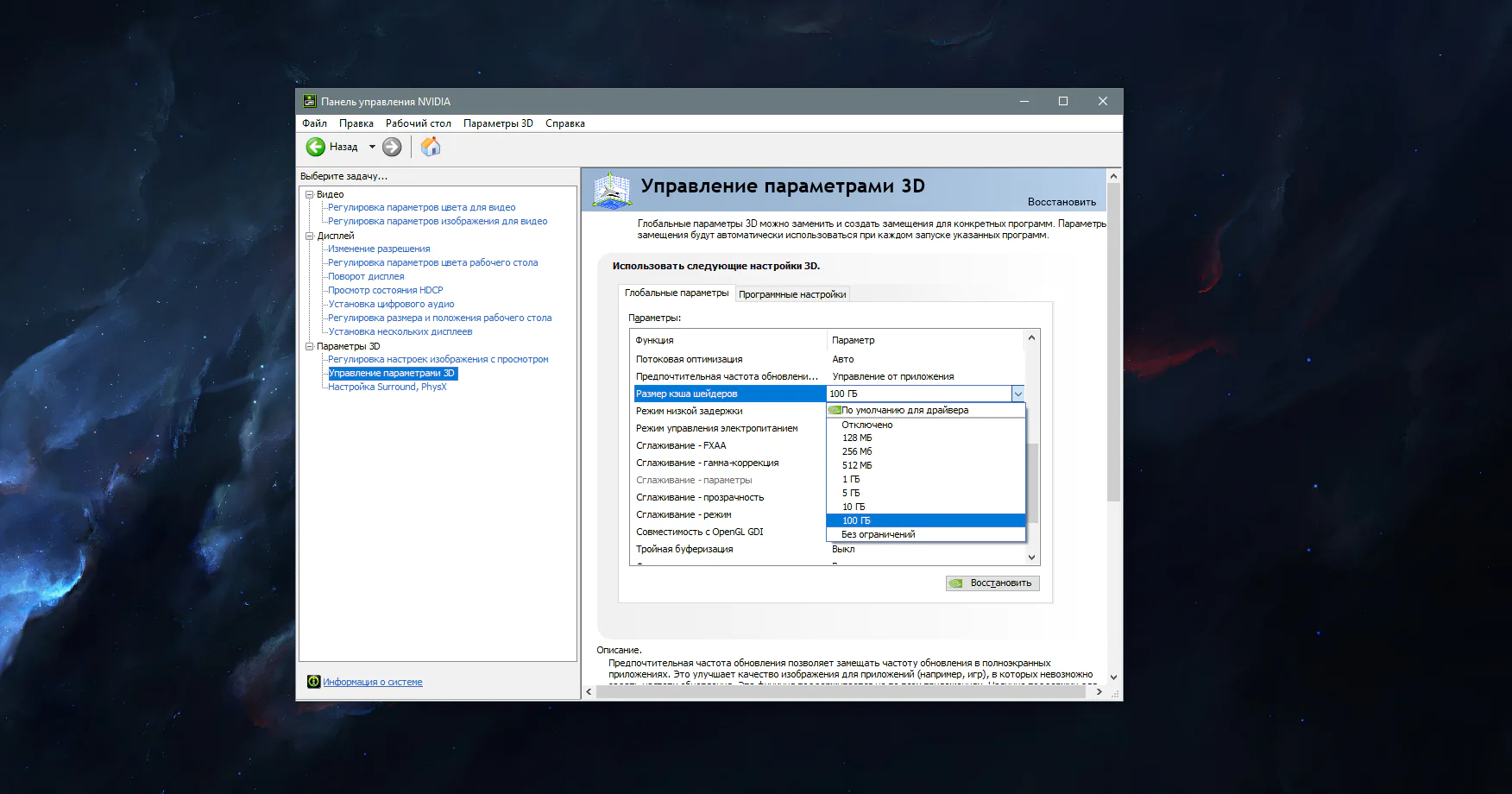
Task: Click the 'Восстановить' button below the settings list
Action: click(992, 583)
